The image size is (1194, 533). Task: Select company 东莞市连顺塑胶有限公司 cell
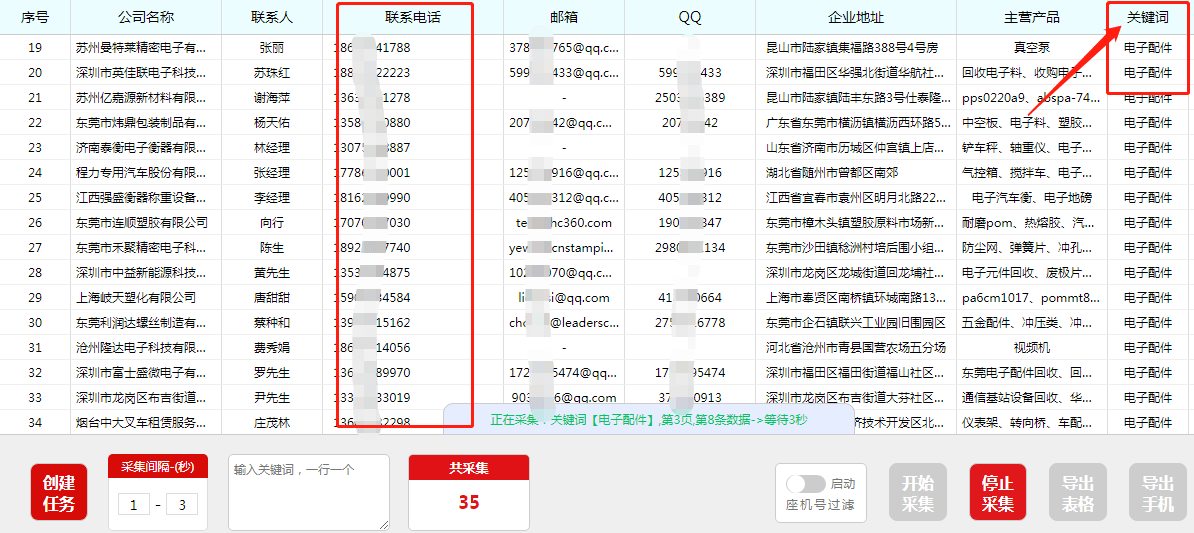(x=142, y=223)
